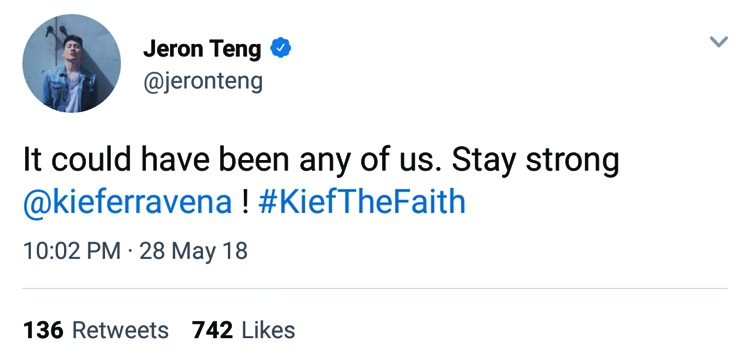The height and width of the screenshot is (363, 750).
Task: View the 742 Likes list
Action: [x=243, y=330]
